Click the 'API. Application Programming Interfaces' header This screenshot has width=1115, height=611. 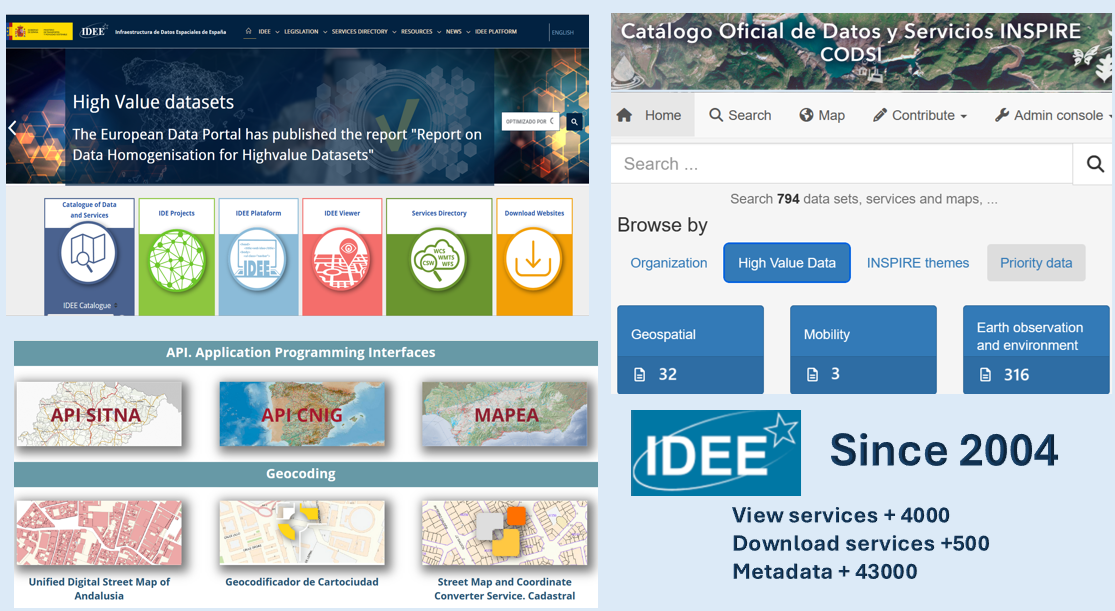(301, 353)
